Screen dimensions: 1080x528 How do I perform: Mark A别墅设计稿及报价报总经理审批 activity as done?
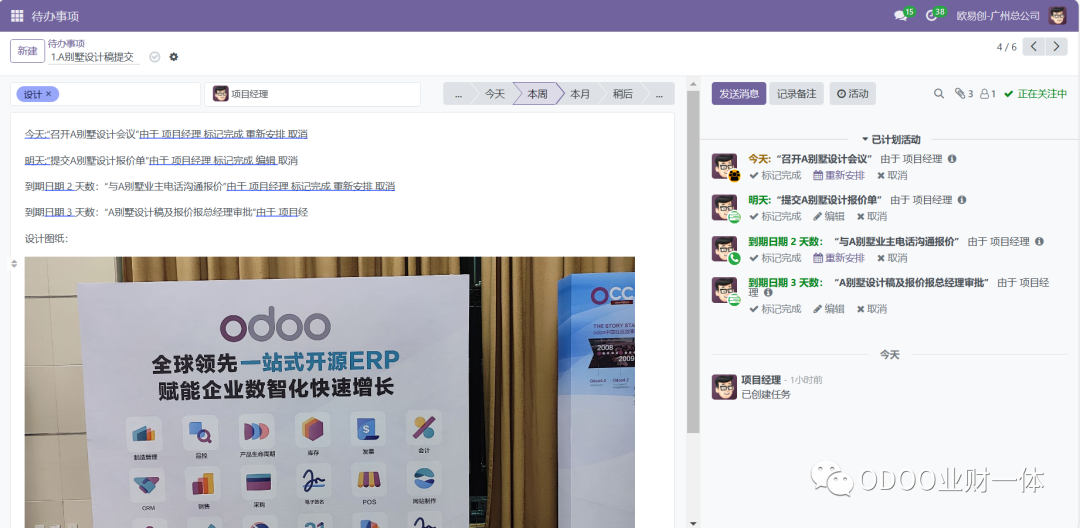tap(775, 309)
